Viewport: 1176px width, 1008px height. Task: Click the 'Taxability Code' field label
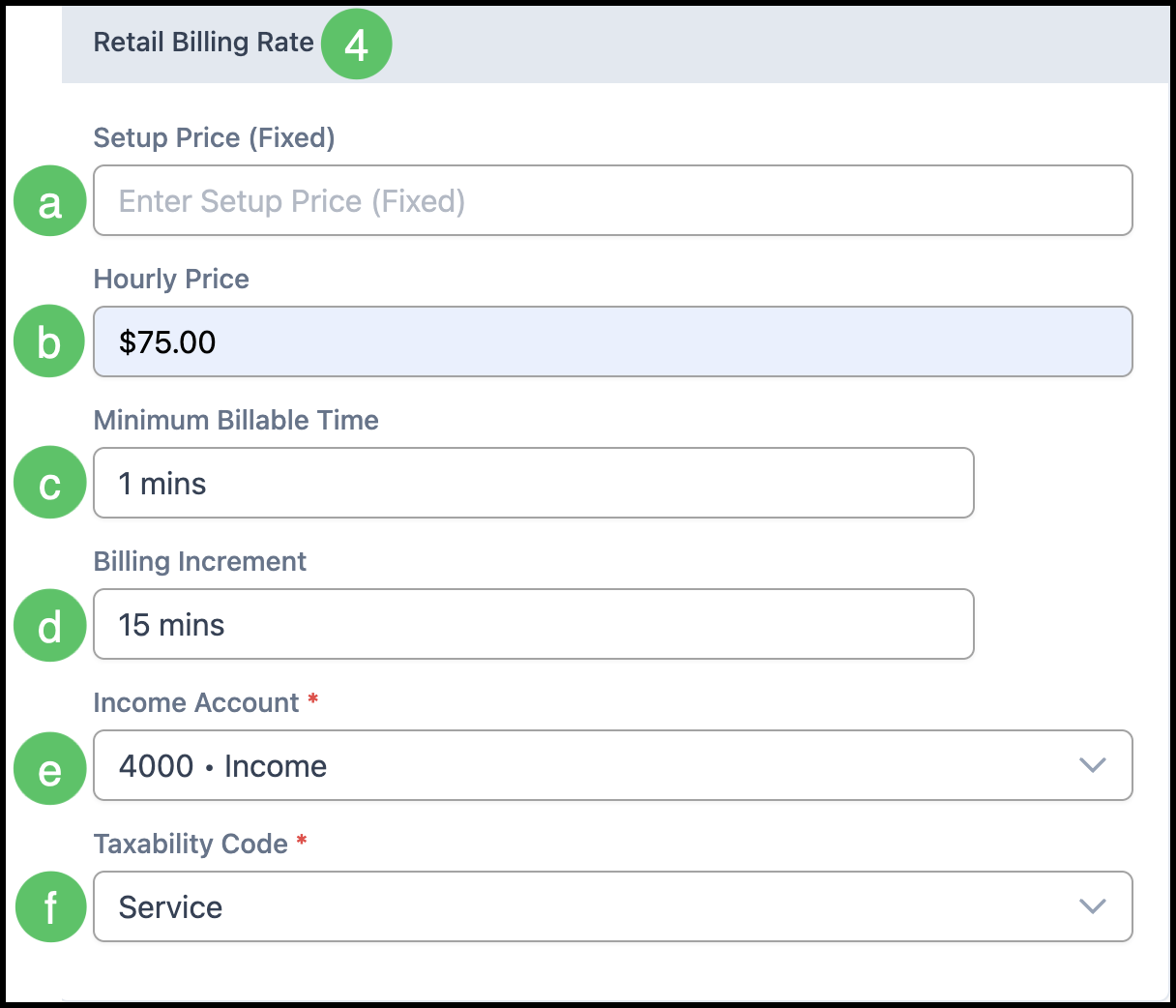[x=191, y=844]
